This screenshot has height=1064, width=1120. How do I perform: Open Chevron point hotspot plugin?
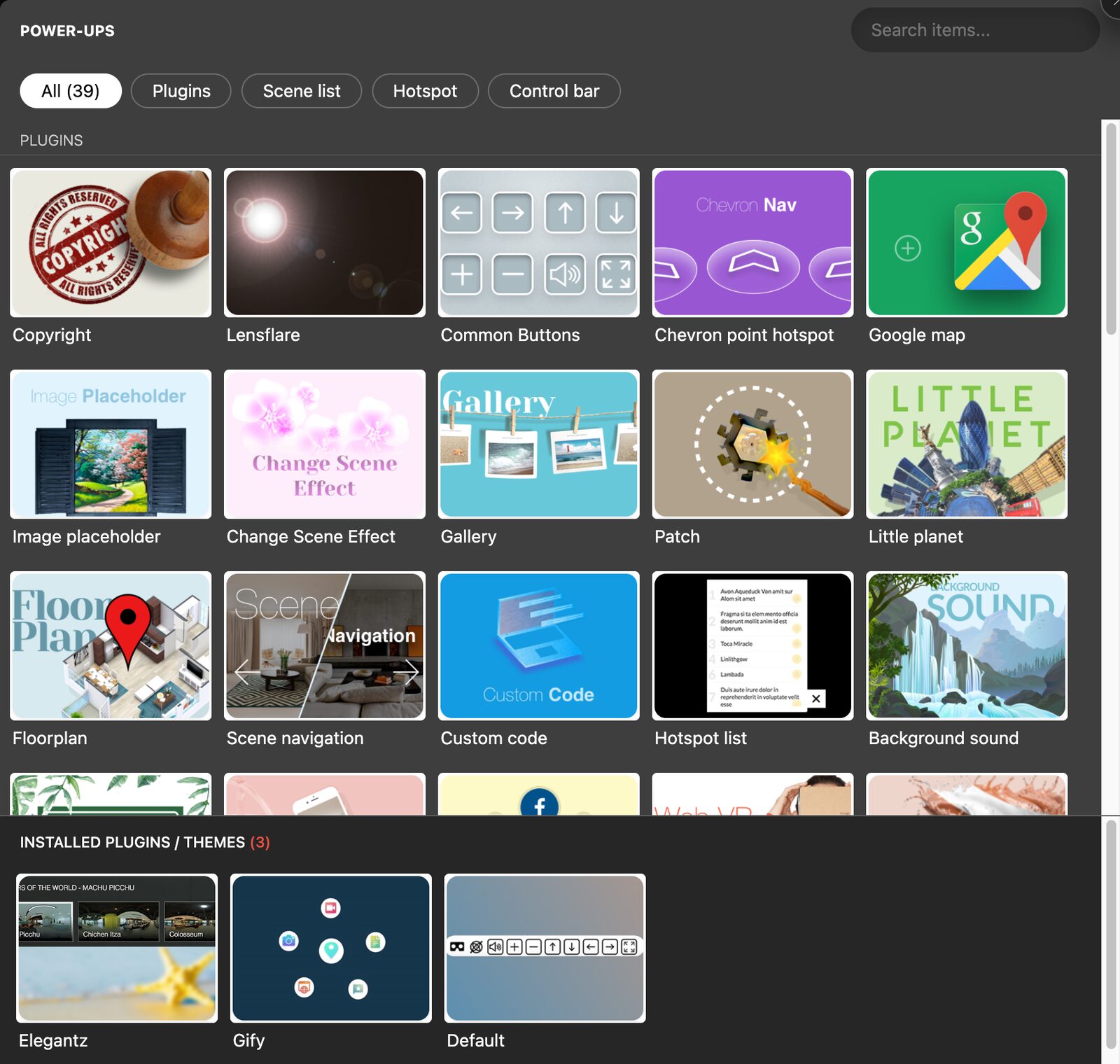[x=752, y=243]
